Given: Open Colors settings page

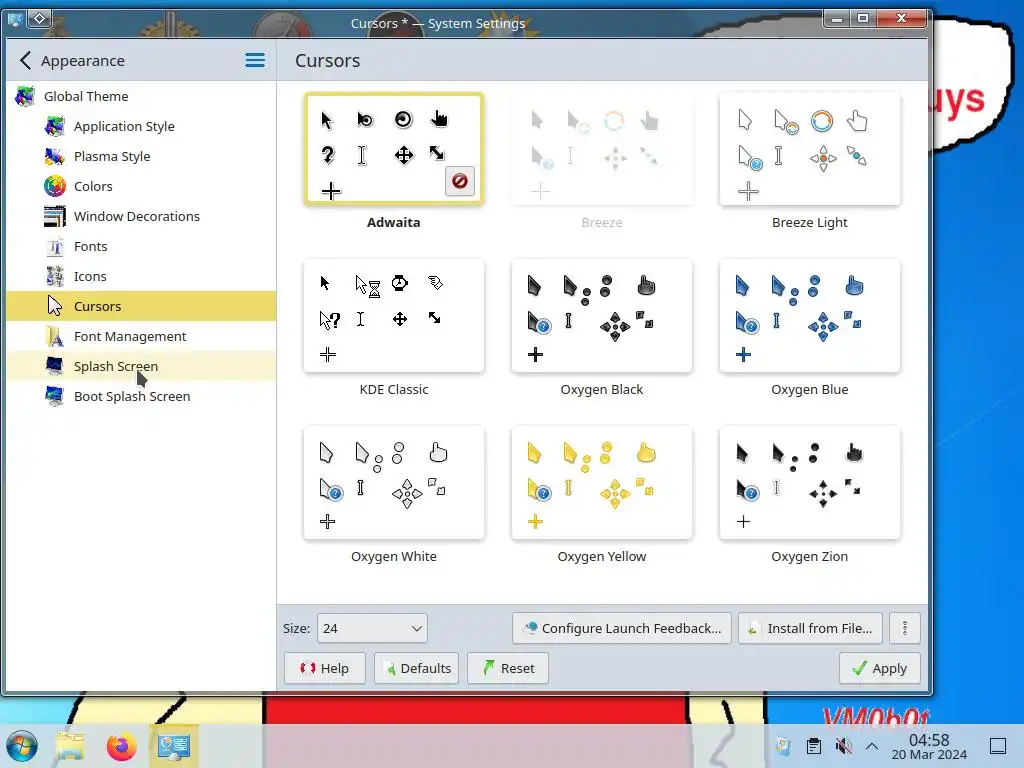Looking at the screenshot, I should [x=140, y=186].
